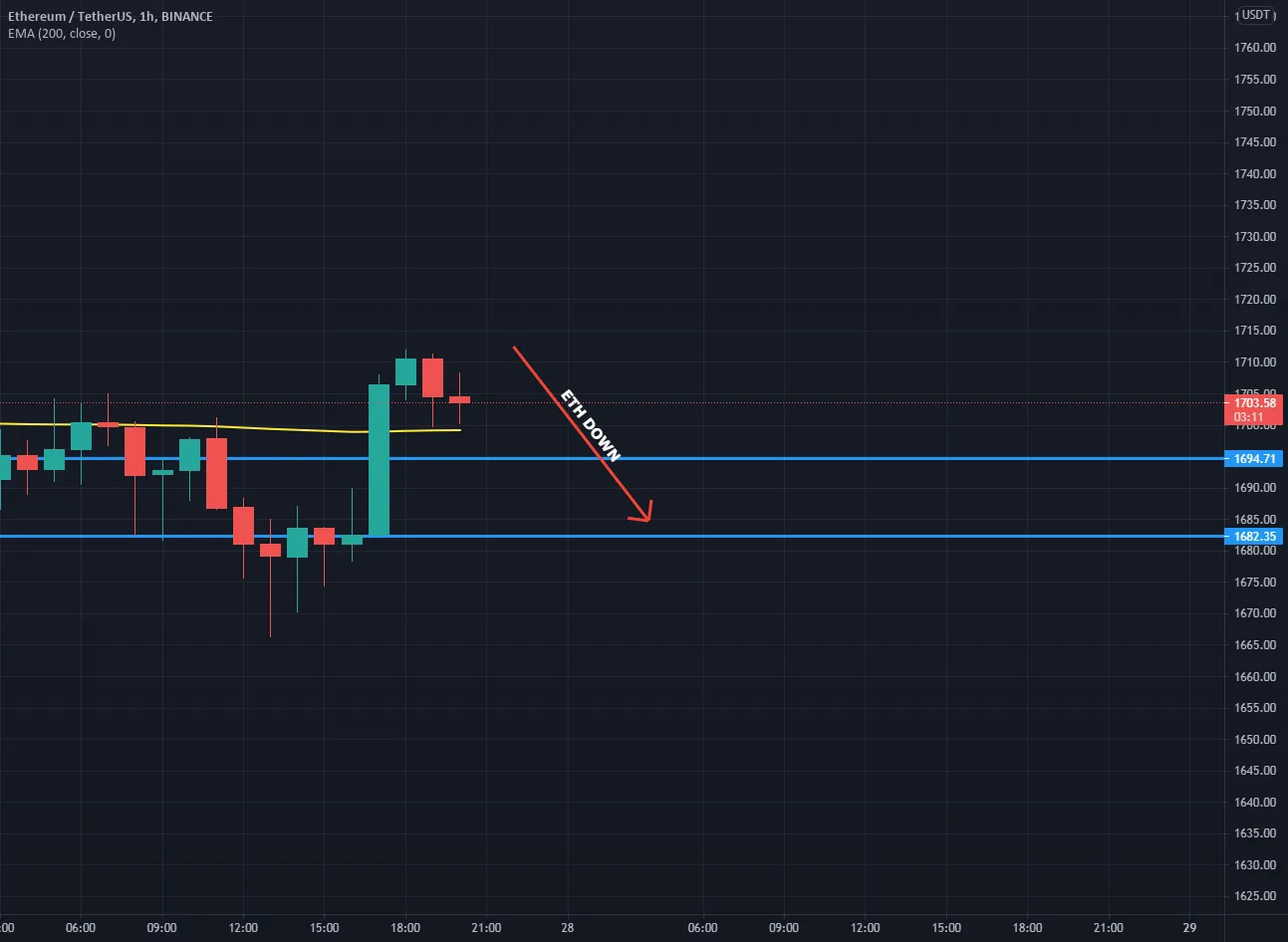Select the EMA (200, close, 0) indicator legend

tap(62, 34)
